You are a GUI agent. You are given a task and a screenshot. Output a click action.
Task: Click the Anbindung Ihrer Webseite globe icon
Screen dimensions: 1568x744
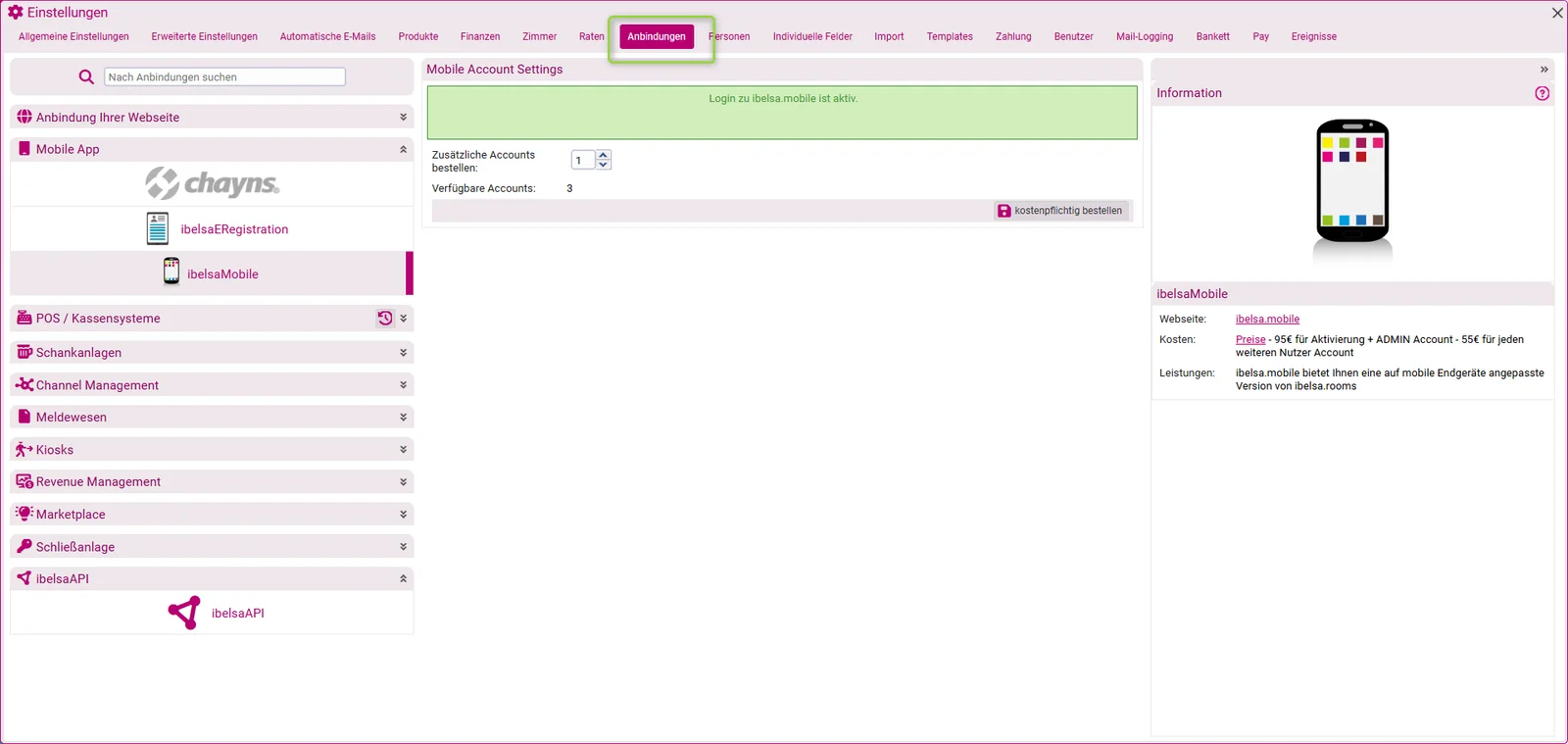24,117
